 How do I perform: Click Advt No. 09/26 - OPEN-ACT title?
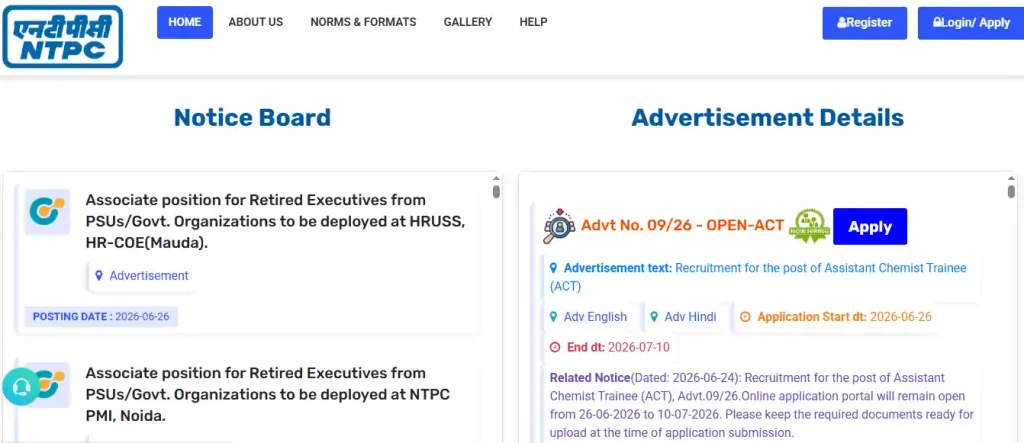click(682, 226)
